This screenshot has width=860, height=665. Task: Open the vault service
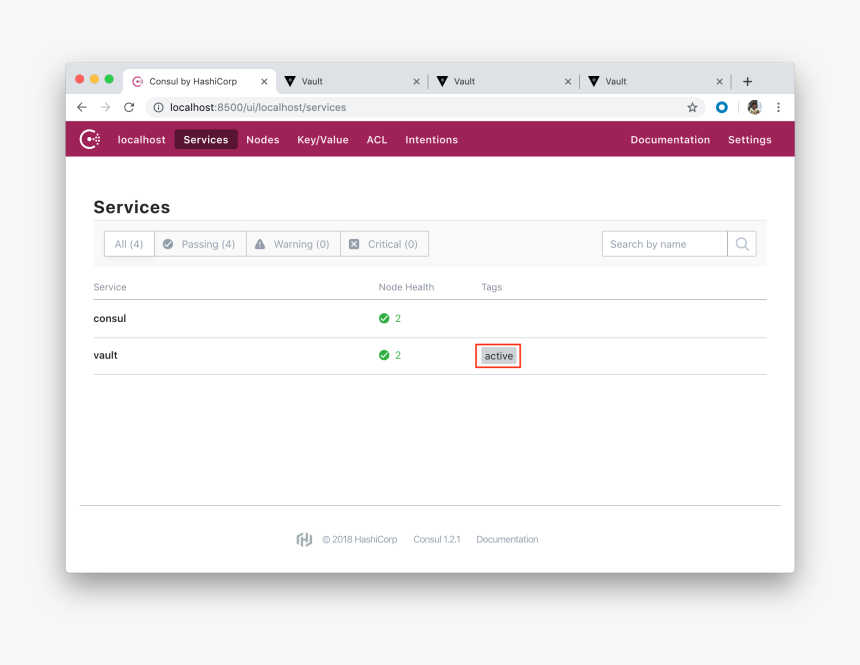pyautogui.click(x=105, y=355)
